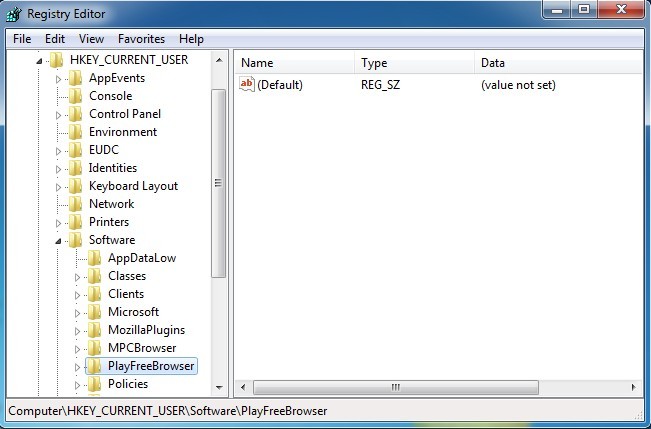The height and width of the screenshot is (429, 651).
Task: Sort by the Type column header
Action: 414,63
